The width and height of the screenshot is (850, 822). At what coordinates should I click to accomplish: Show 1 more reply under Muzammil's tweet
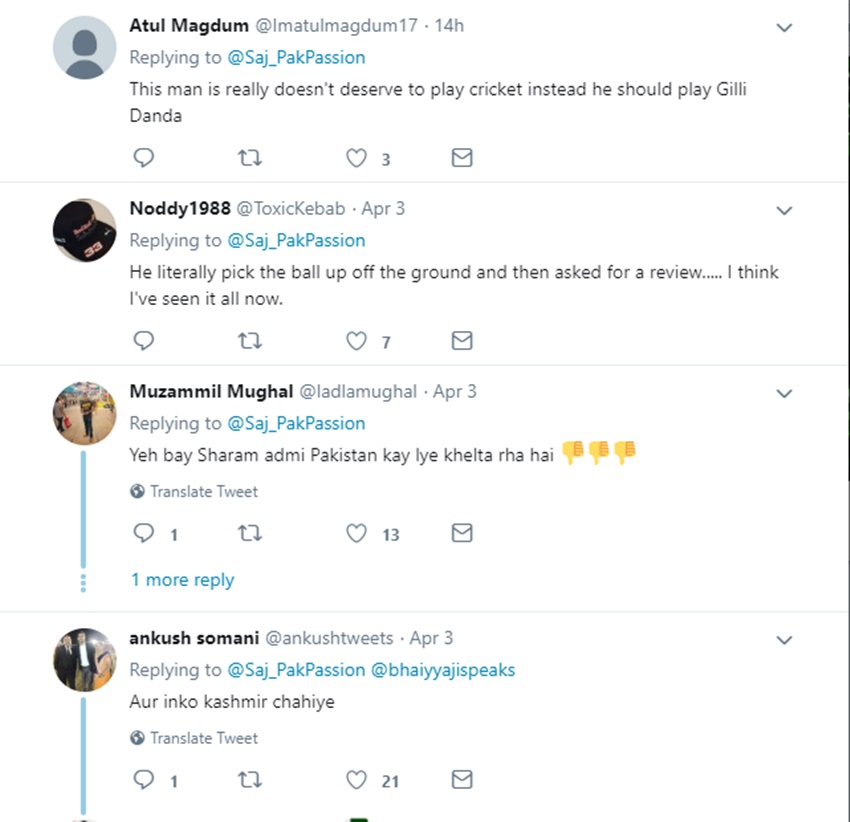coord(182,580)
